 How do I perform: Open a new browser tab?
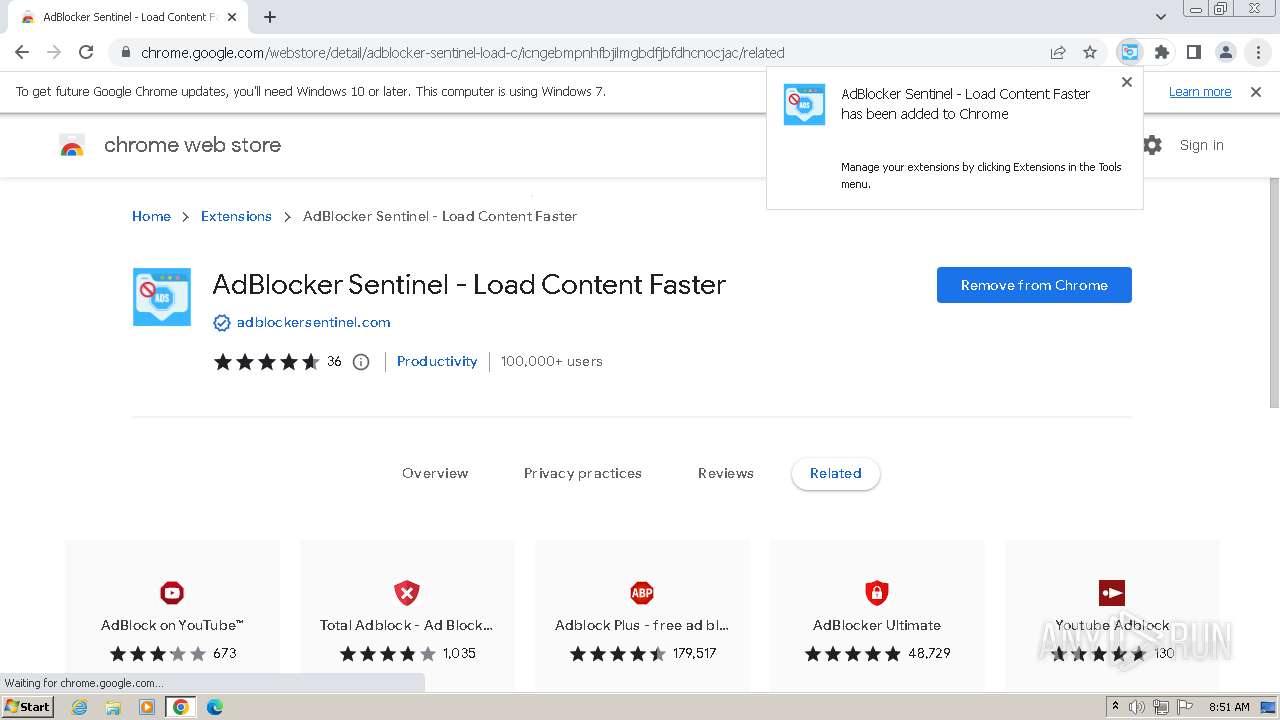pos(270,17)
